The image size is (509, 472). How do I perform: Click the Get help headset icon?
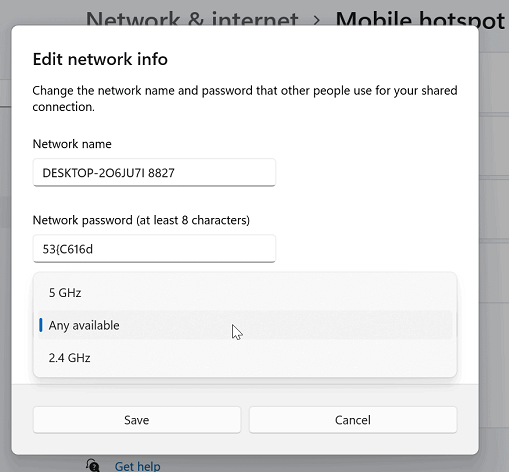pos(93,465)
